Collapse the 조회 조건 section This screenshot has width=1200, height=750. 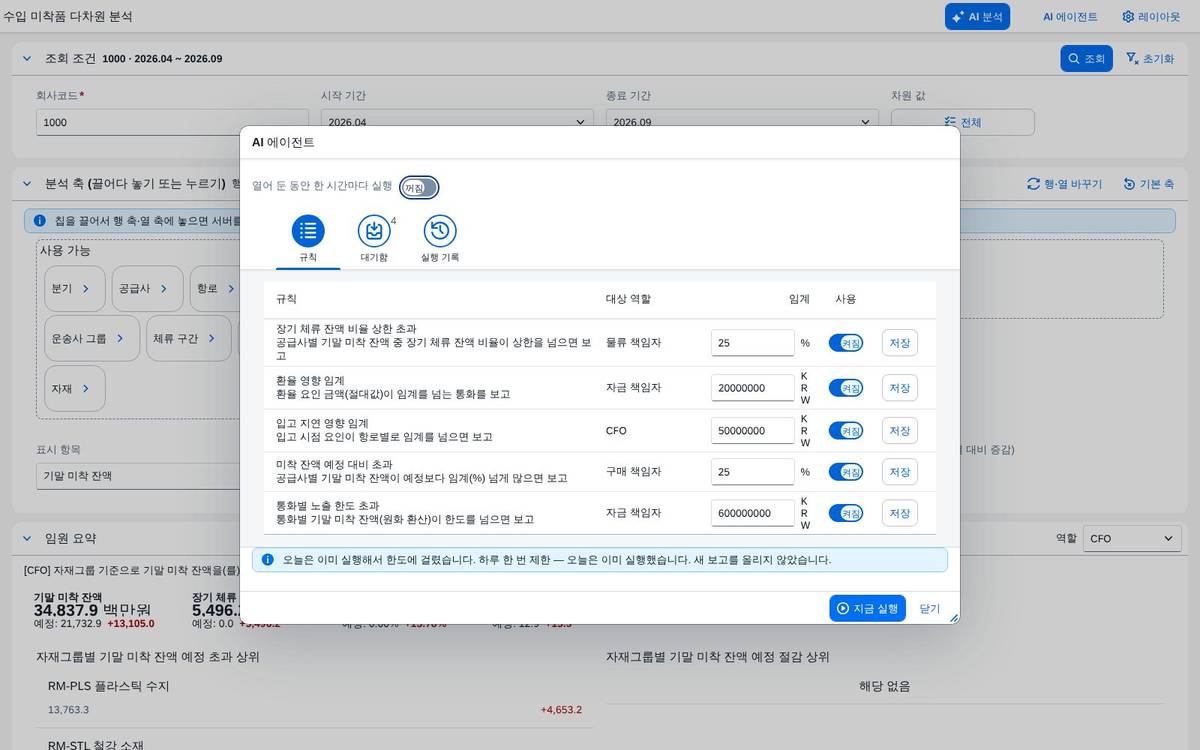tap(27, 58)
